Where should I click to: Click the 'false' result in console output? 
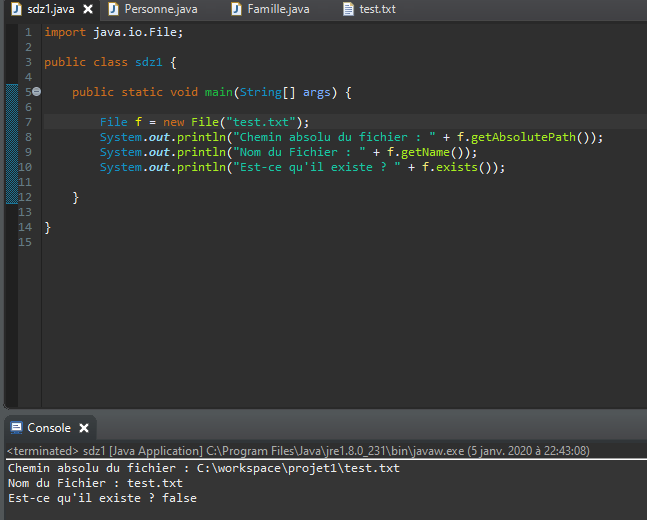click(179, 498)
